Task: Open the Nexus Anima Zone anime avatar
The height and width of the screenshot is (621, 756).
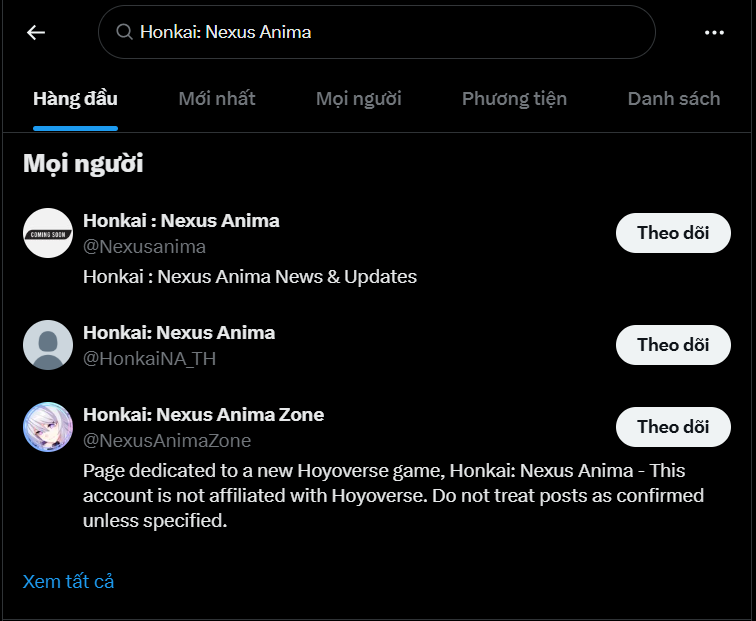Action: click(x=48, y=427)
